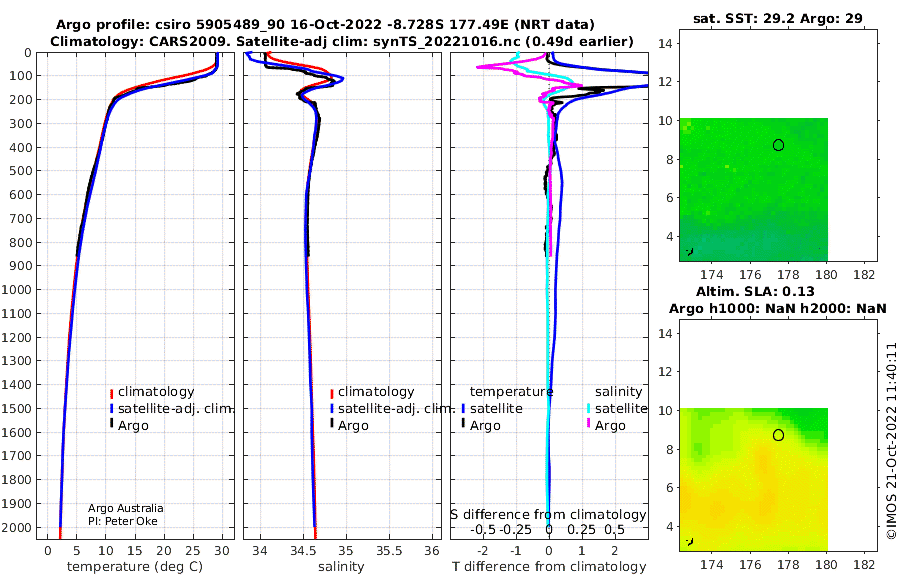900x580 pixels.
Task: Click cyan salinity satellite legend marker
Action: coord(588,409)
